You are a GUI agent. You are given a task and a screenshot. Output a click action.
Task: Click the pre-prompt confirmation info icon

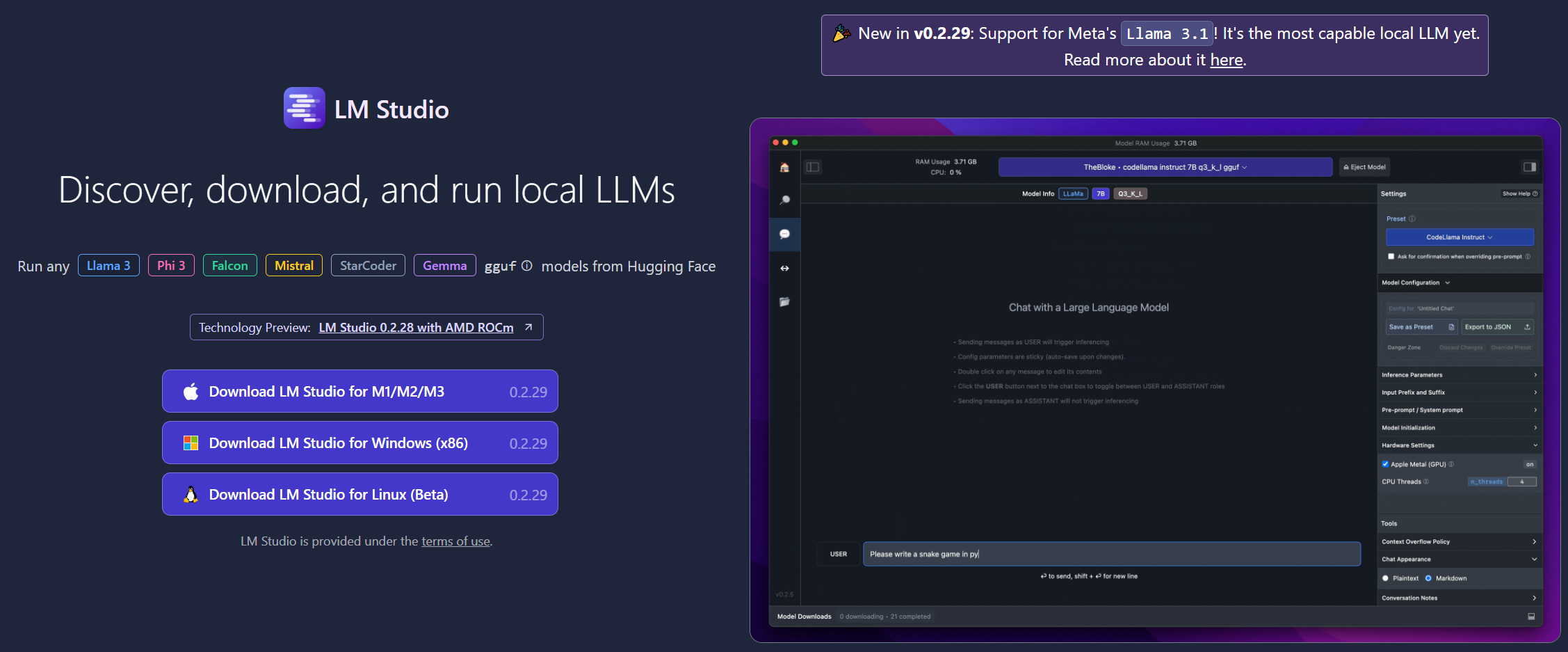pyautogui.click(x=1528, y=256)
